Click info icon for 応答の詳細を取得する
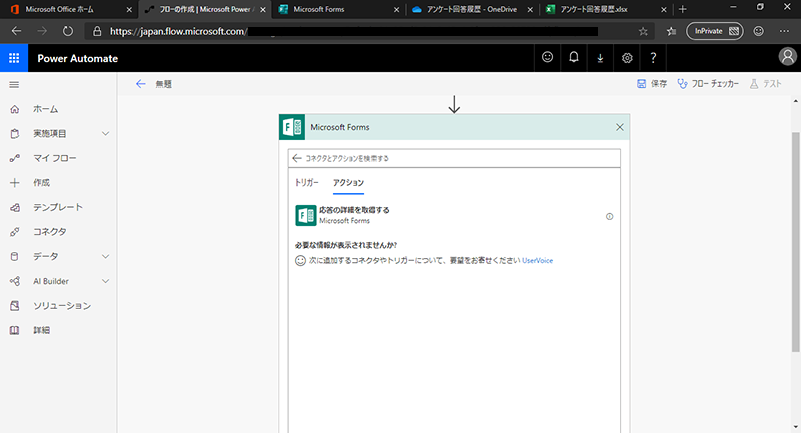The height and width of the screenshot is (433, 801). pos(609,216)
